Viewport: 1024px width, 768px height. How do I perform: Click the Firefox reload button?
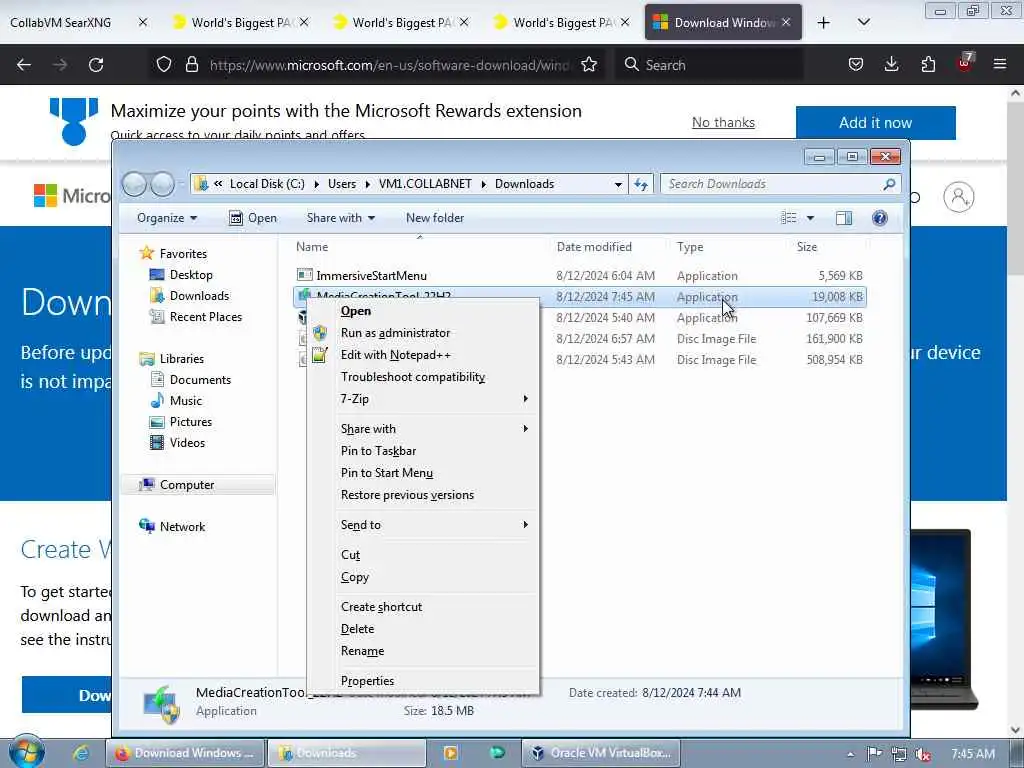tap(96, 64)
